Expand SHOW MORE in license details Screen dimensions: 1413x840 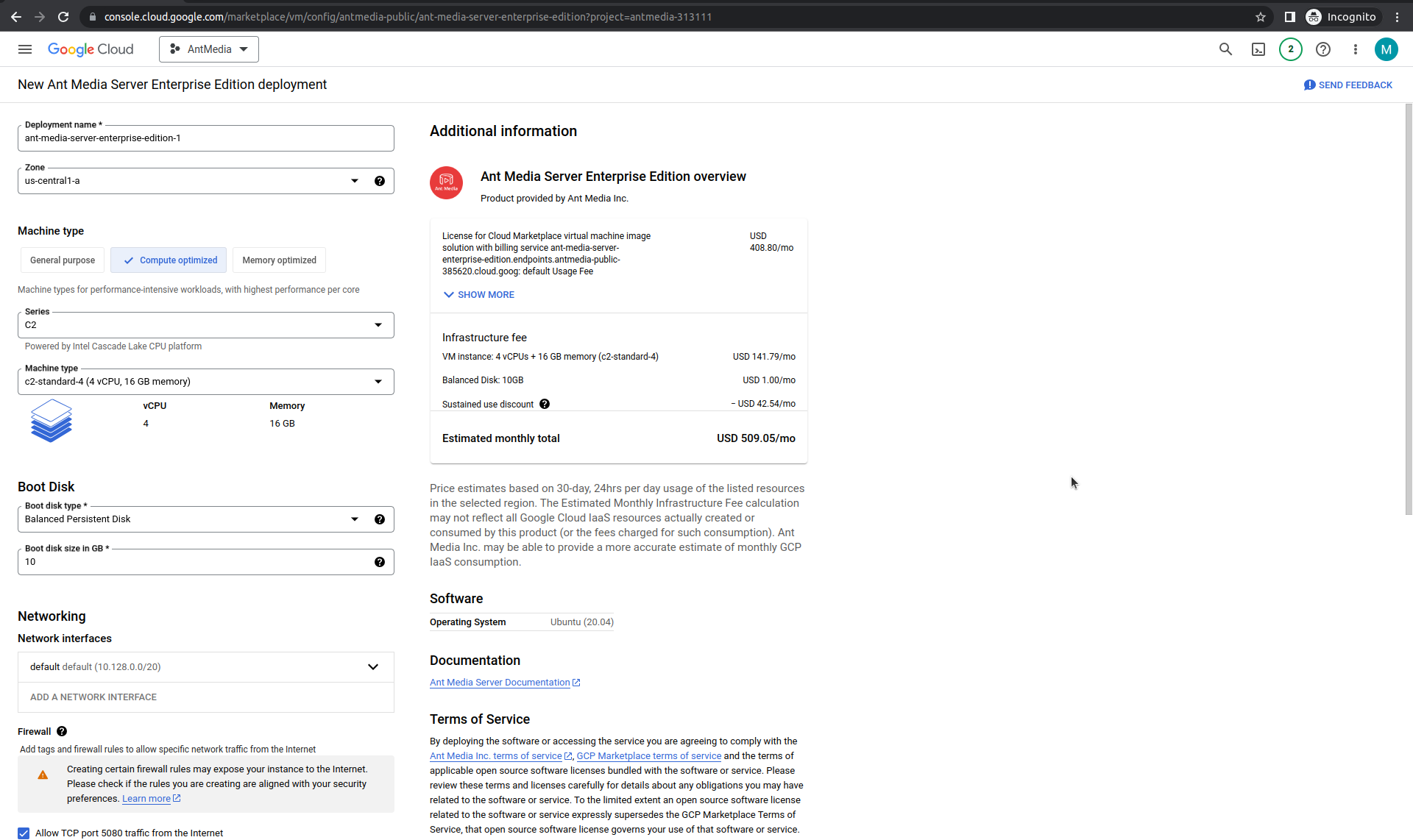pyautogui.click(x=479, y=294)
